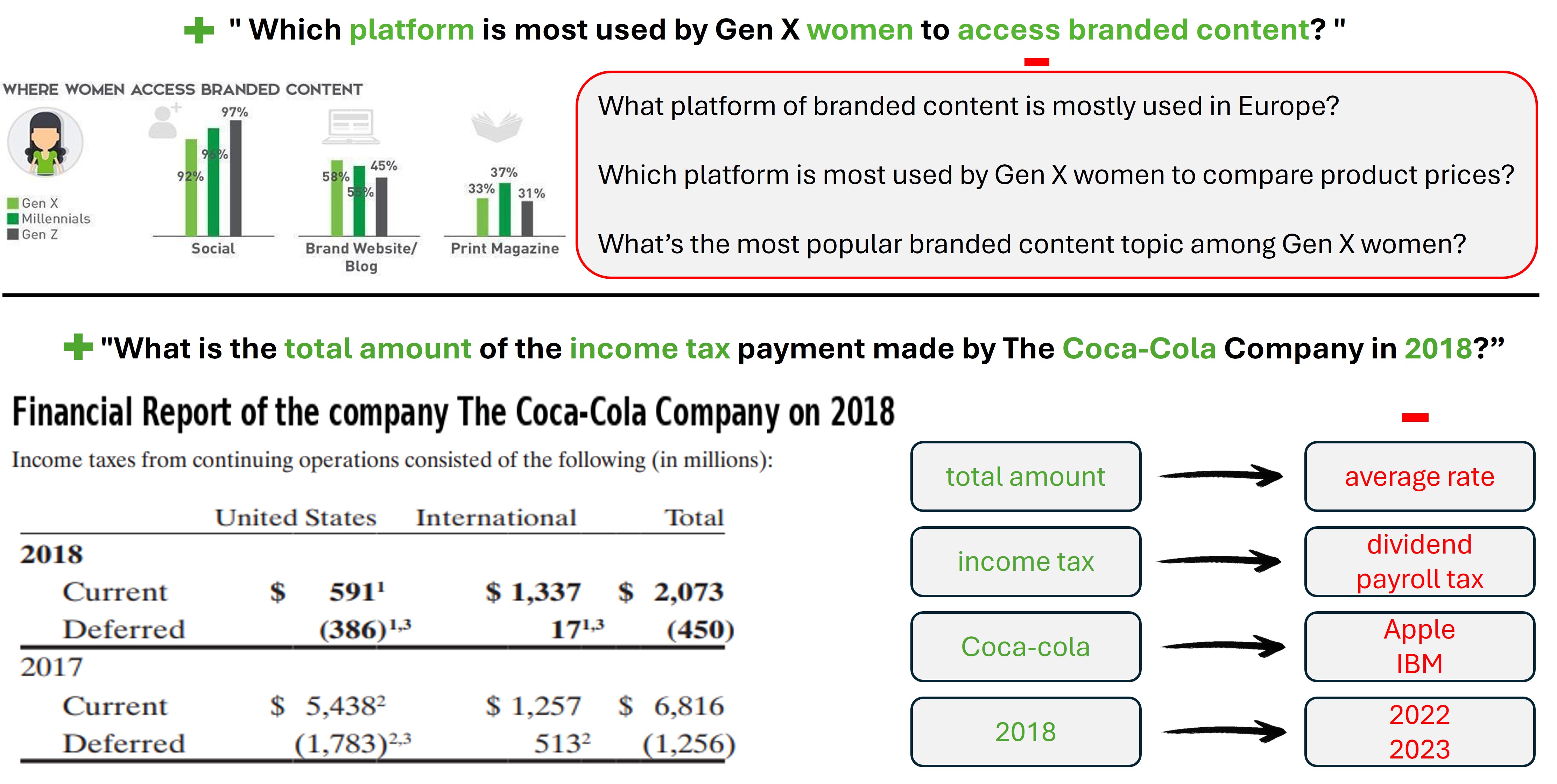Click the question about Europe branded content
Image resolution: width=1557 pixels, height=784 pixels.
tap(968, 106)
